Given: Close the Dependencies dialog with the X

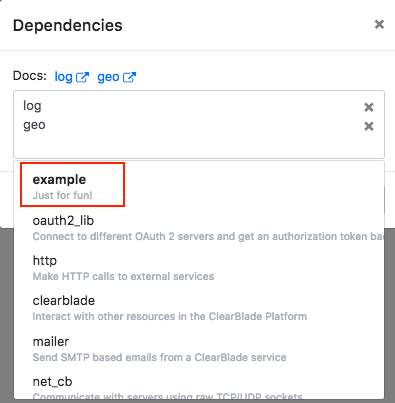Looking at the screenshot, I should pyautogui.click(x=379, y=24).
